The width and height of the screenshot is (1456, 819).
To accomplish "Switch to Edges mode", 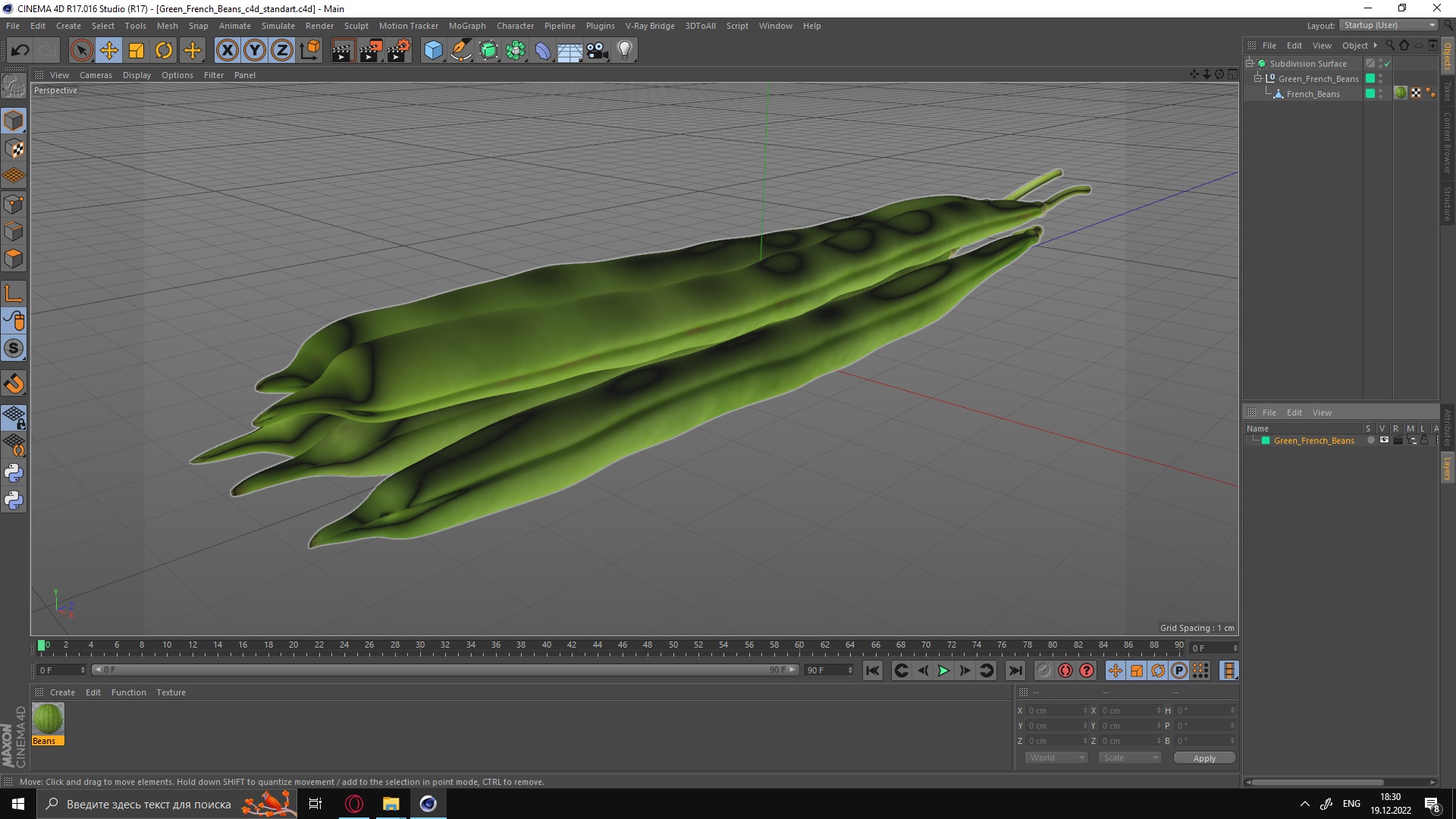I will tap(14, 231).
